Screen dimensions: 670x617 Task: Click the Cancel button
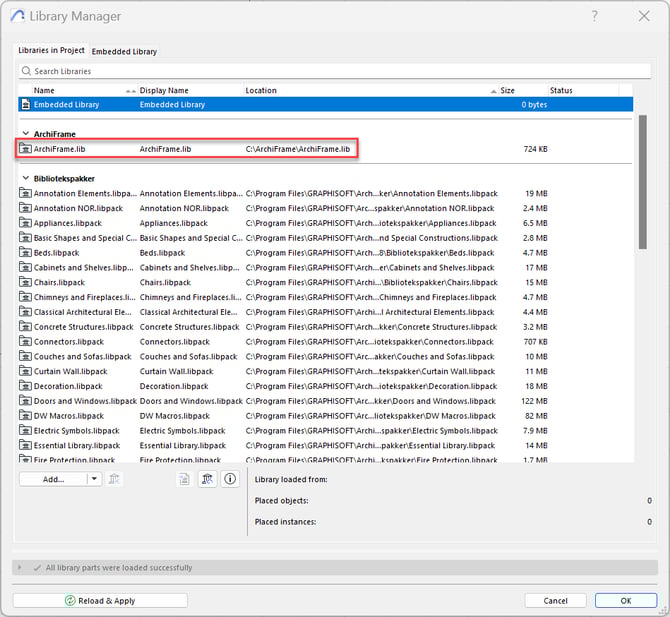[555, 600]
